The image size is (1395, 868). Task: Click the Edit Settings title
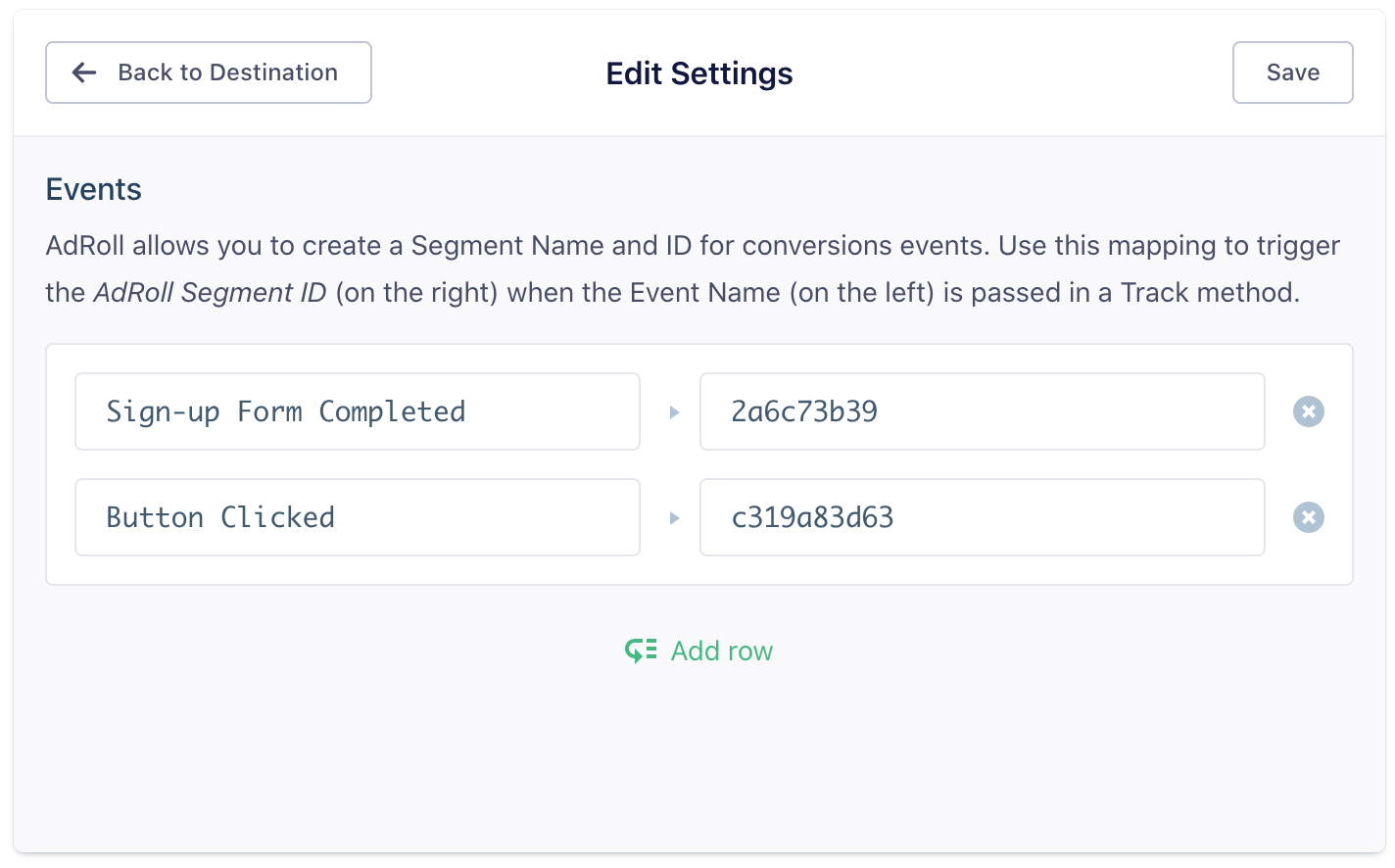pos(698,72)
